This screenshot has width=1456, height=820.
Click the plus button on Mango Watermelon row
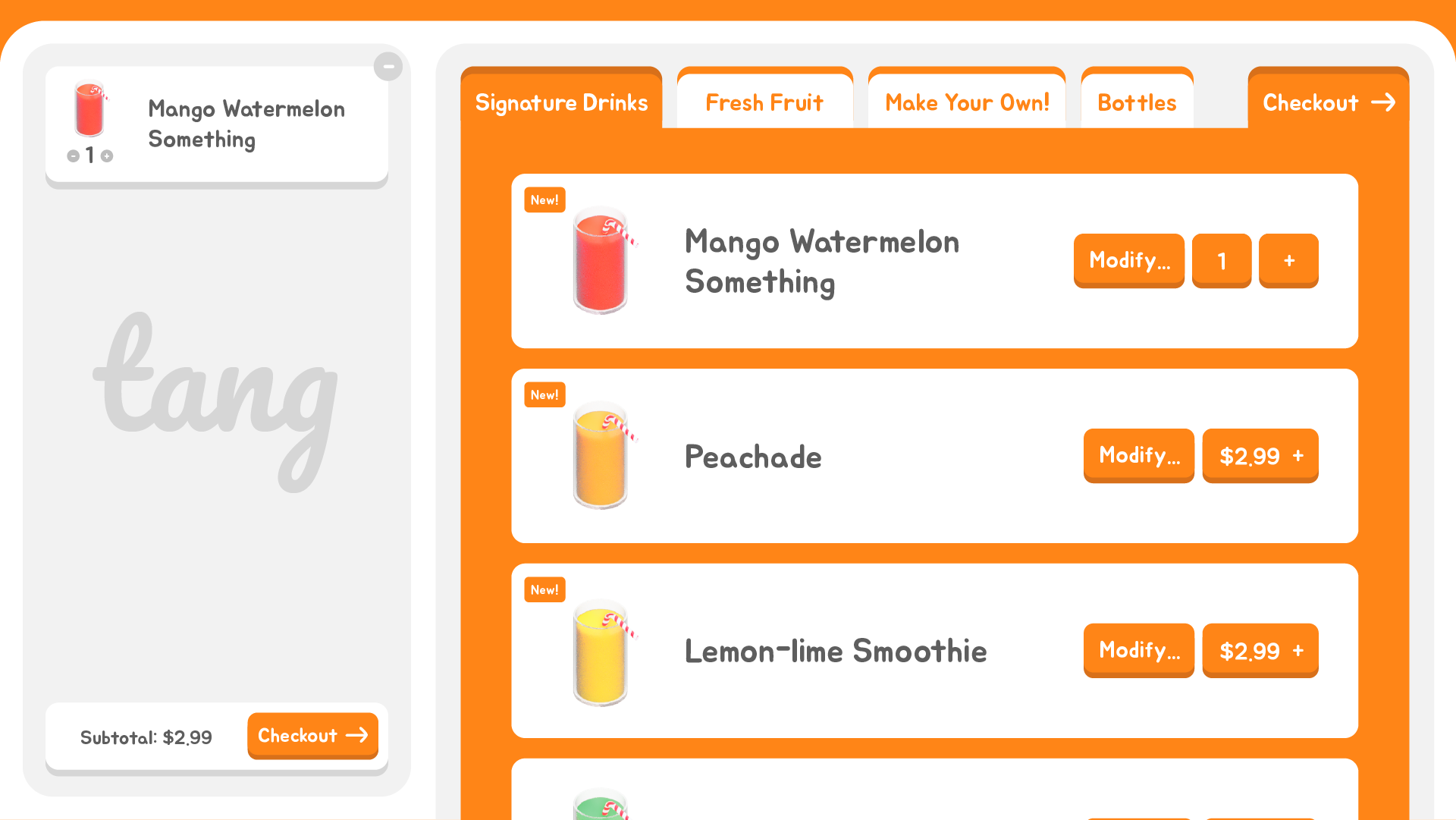pyautogui.click(x=1288, y=260)
